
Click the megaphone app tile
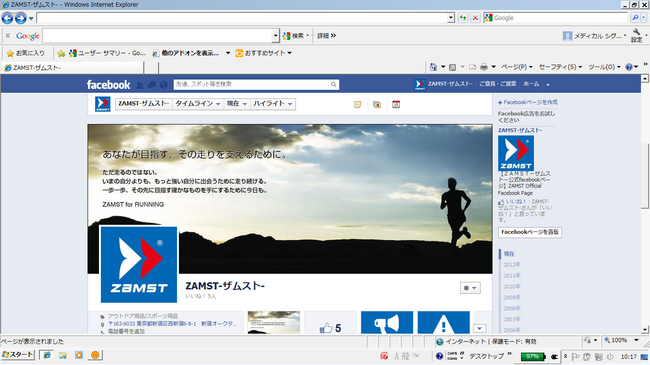(x=387, y=322)
